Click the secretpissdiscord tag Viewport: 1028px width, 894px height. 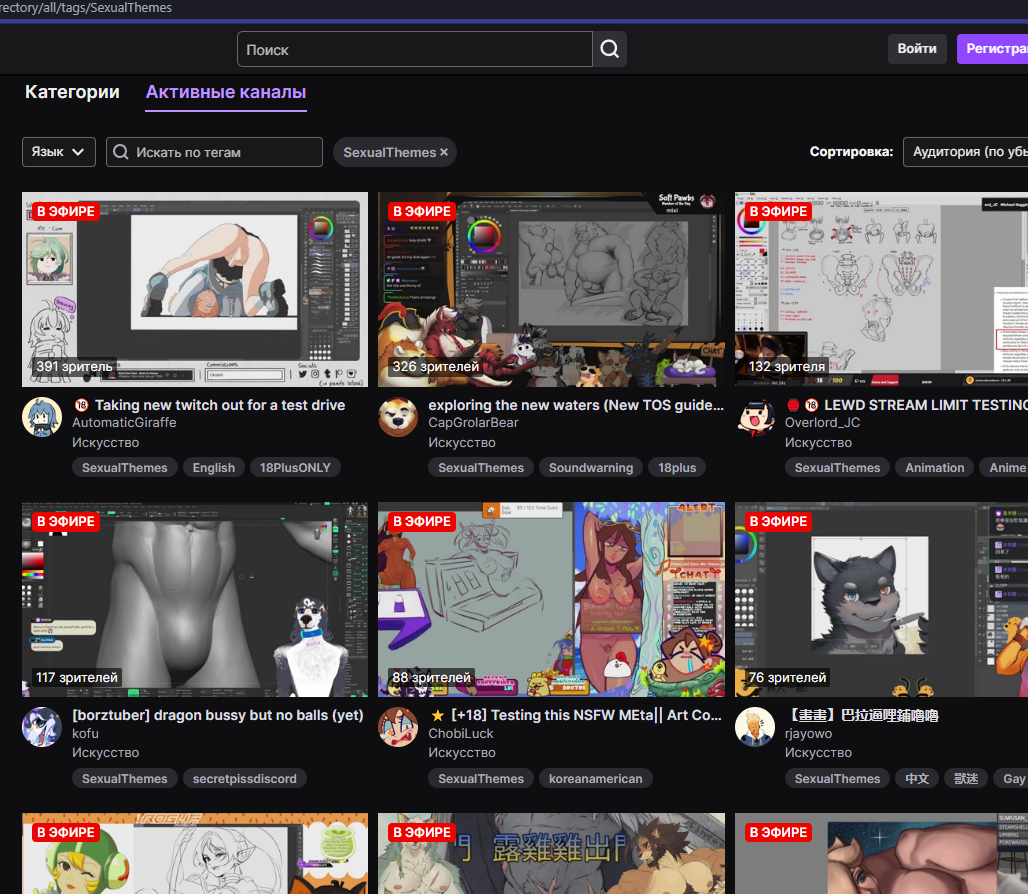(245, 779)
